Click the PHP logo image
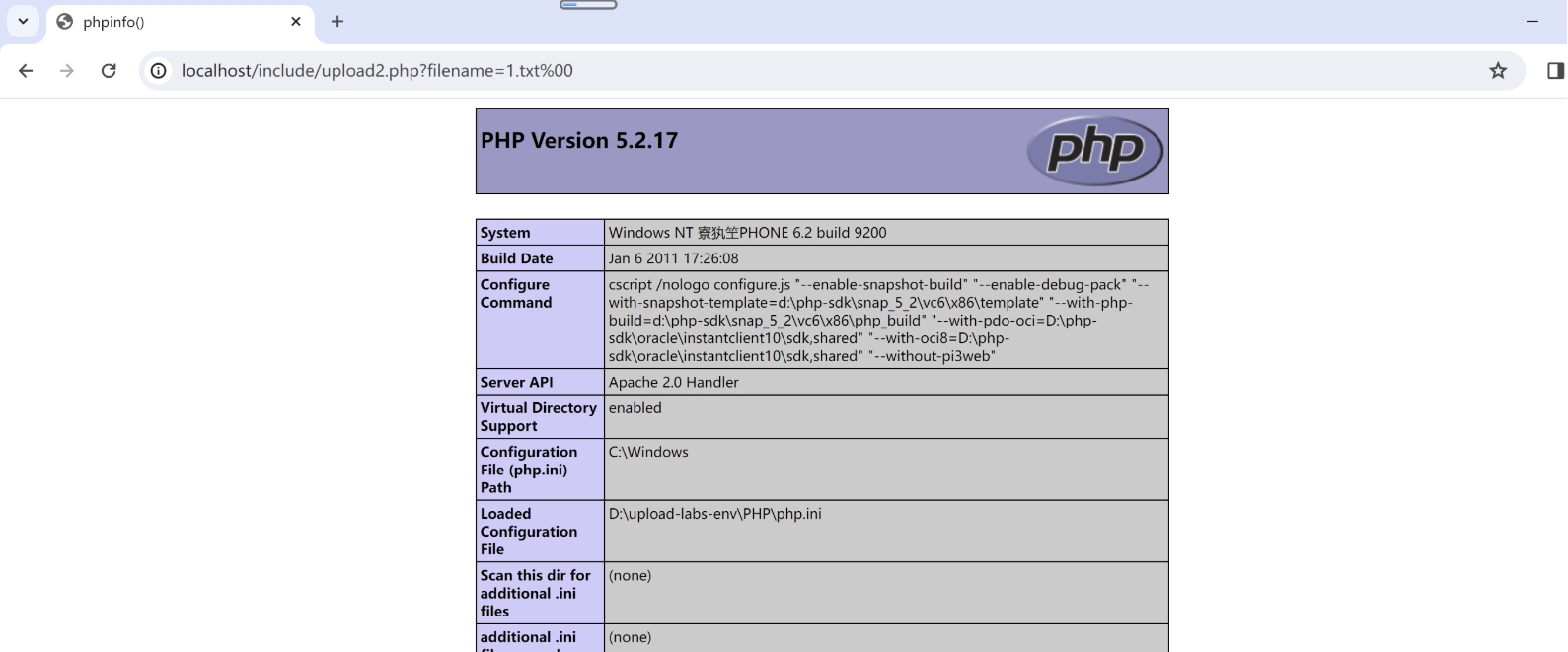This screenshot has width=1568, height=652. pyautogui.click(x=1094, y=150)
